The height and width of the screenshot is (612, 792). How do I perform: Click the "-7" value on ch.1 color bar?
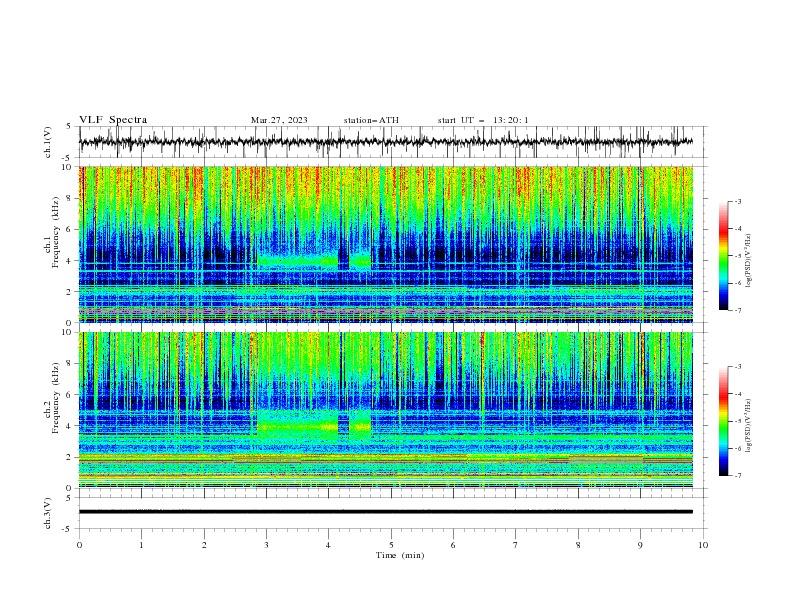click(737, 310)
